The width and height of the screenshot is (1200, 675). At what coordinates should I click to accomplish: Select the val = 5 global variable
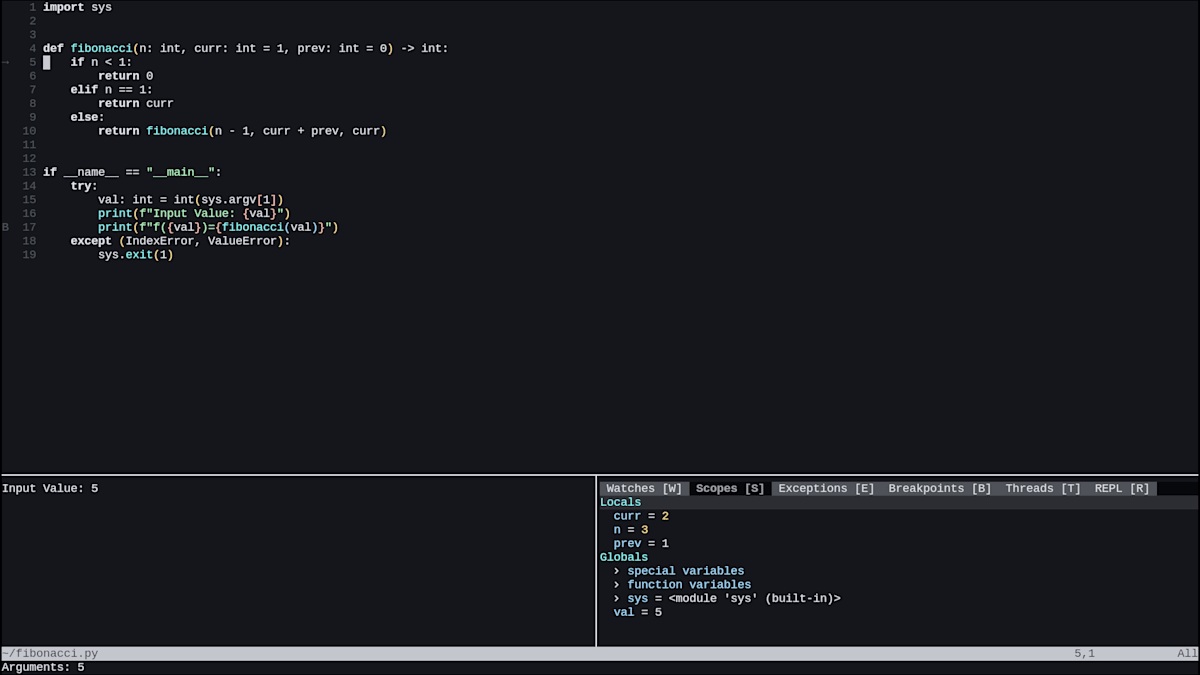click(638, 613)
